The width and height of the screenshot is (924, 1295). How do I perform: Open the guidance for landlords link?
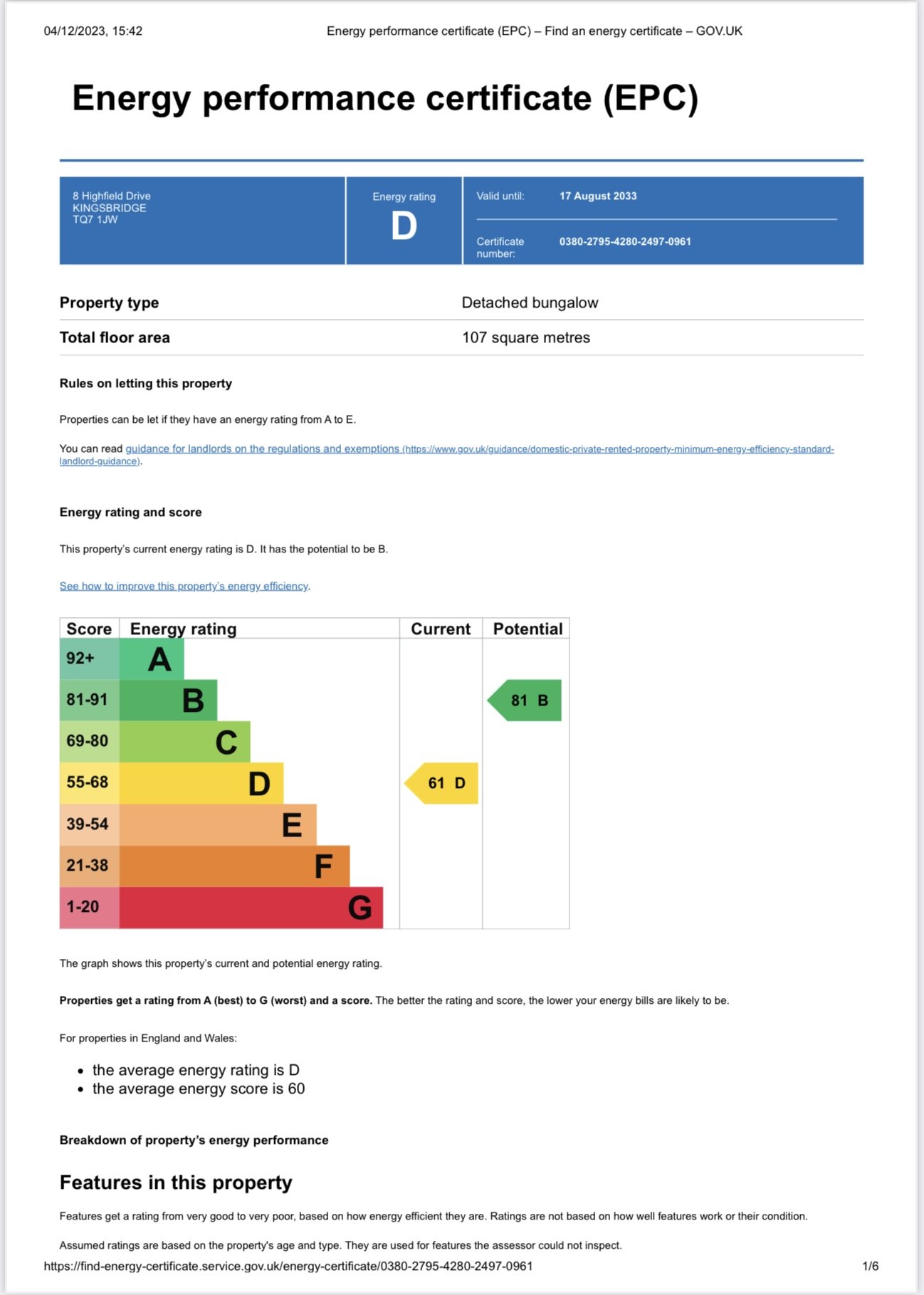click(x=262, y=449)
